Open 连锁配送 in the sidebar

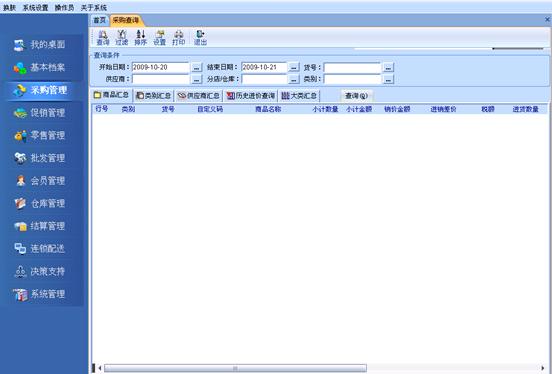[x=39, y=249]
